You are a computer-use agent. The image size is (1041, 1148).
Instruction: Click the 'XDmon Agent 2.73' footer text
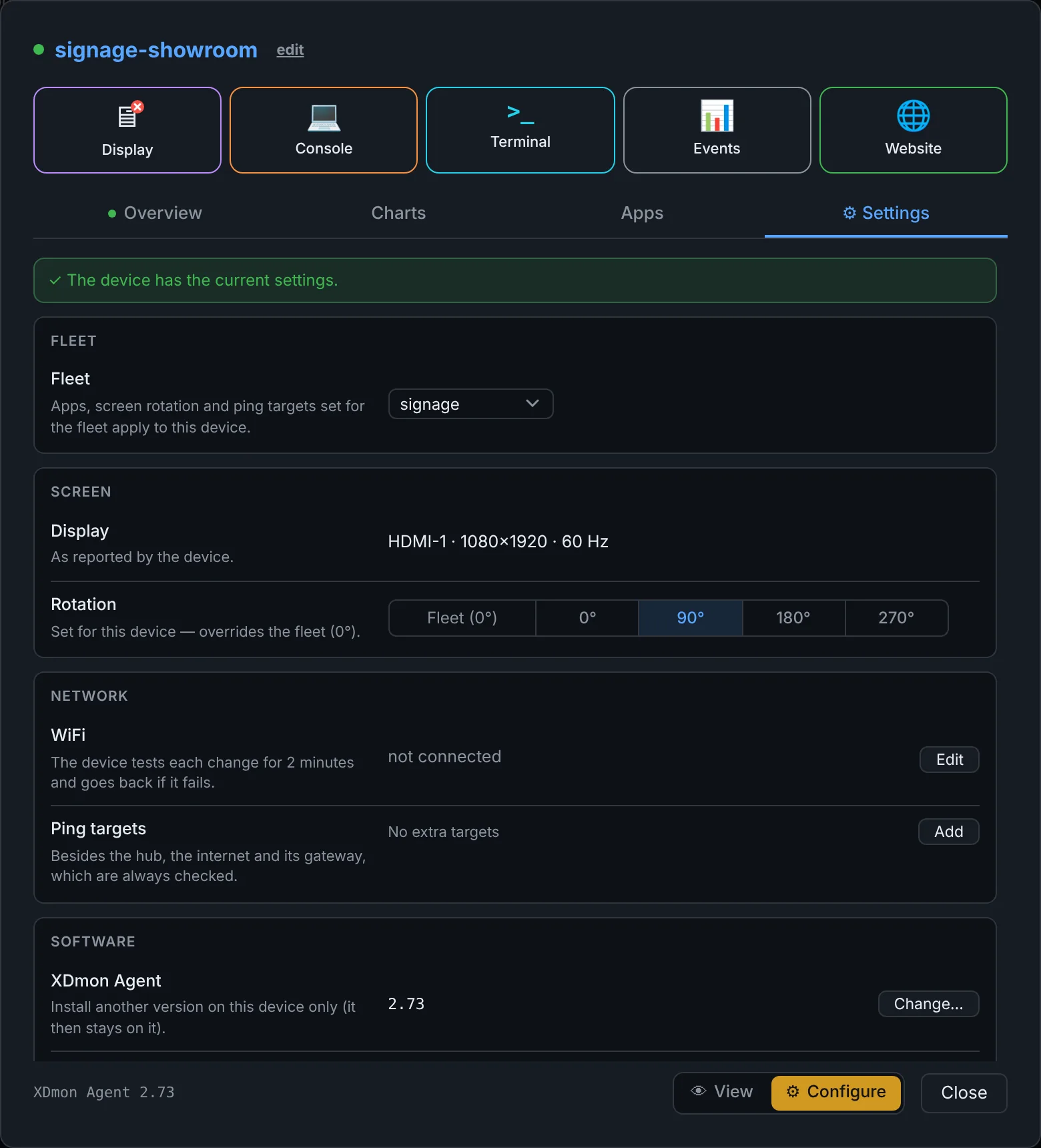[104, 1093]
